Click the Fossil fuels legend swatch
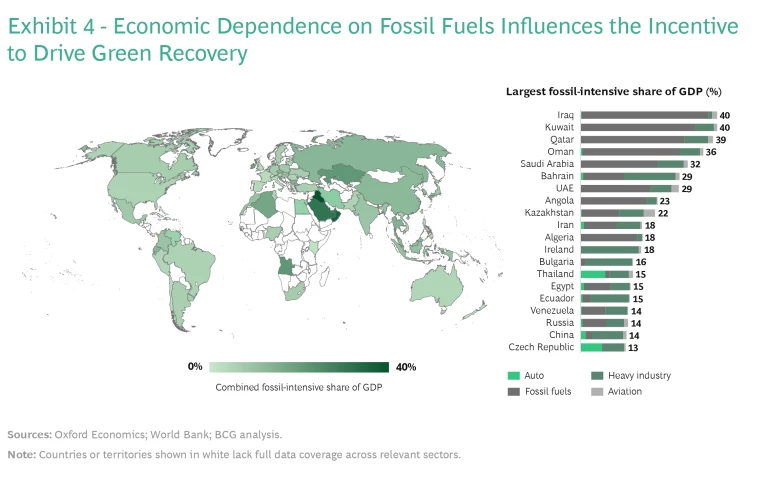Screen dimensions: 768x481 [x=515, y=392]
